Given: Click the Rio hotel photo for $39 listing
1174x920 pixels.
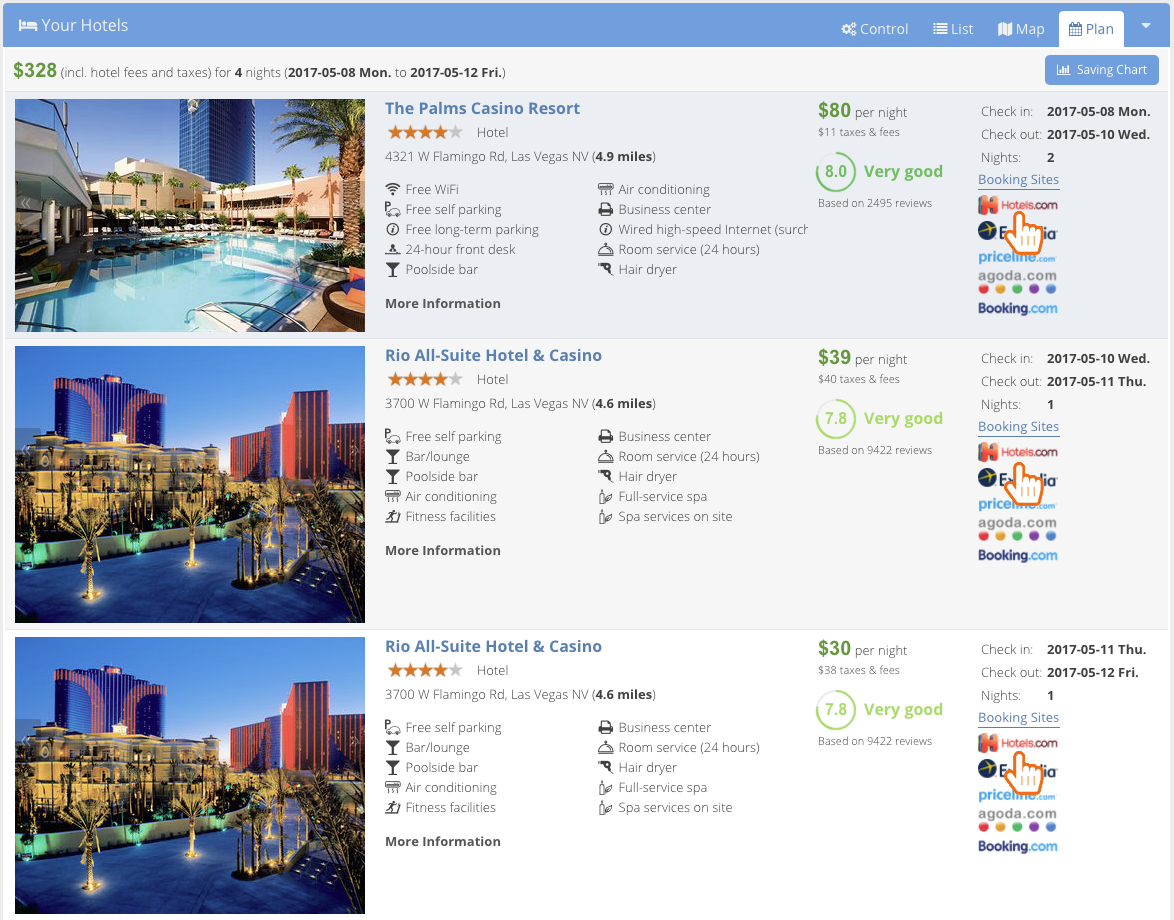Looking at the screenshot, I should (x=190, y=484).
